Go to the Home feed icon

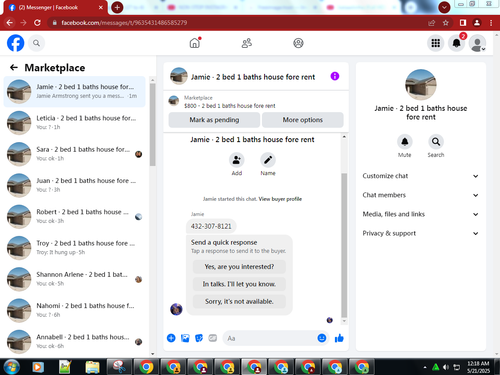(195, 43)
